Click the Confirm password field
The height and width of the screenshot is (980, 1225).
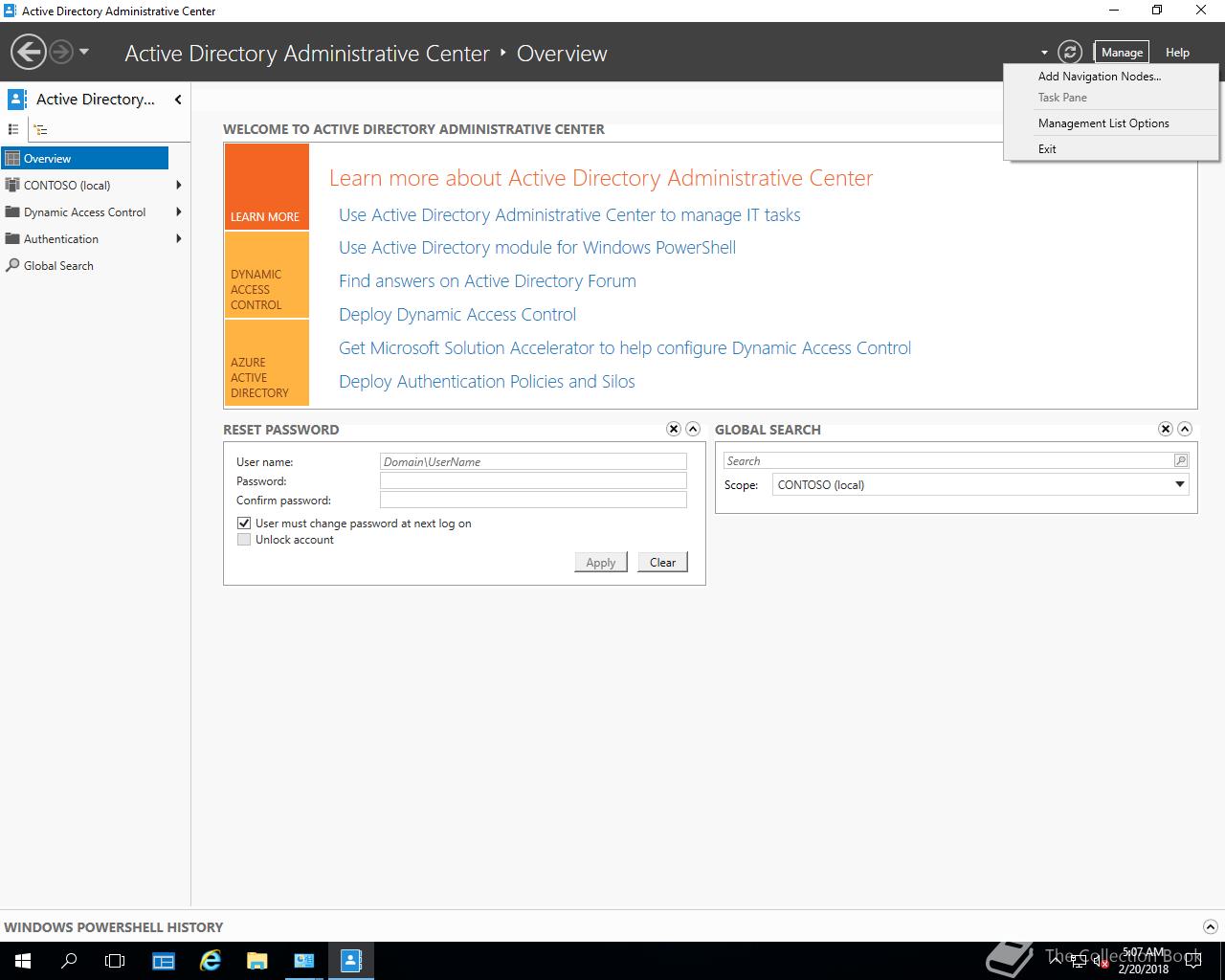(x=533, y=500)
